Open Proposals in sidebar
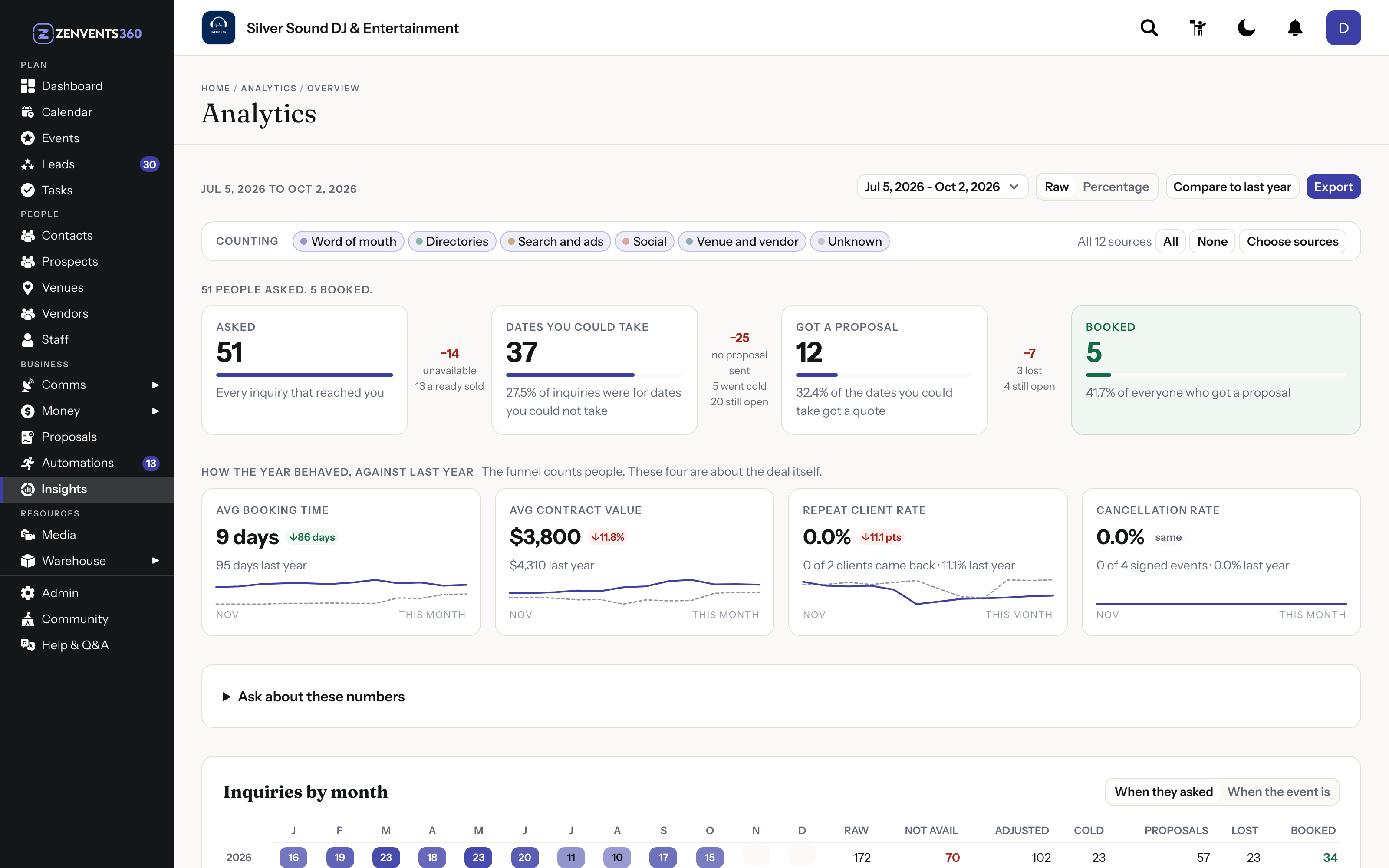Screen dimensions: 1389x868 87,437
